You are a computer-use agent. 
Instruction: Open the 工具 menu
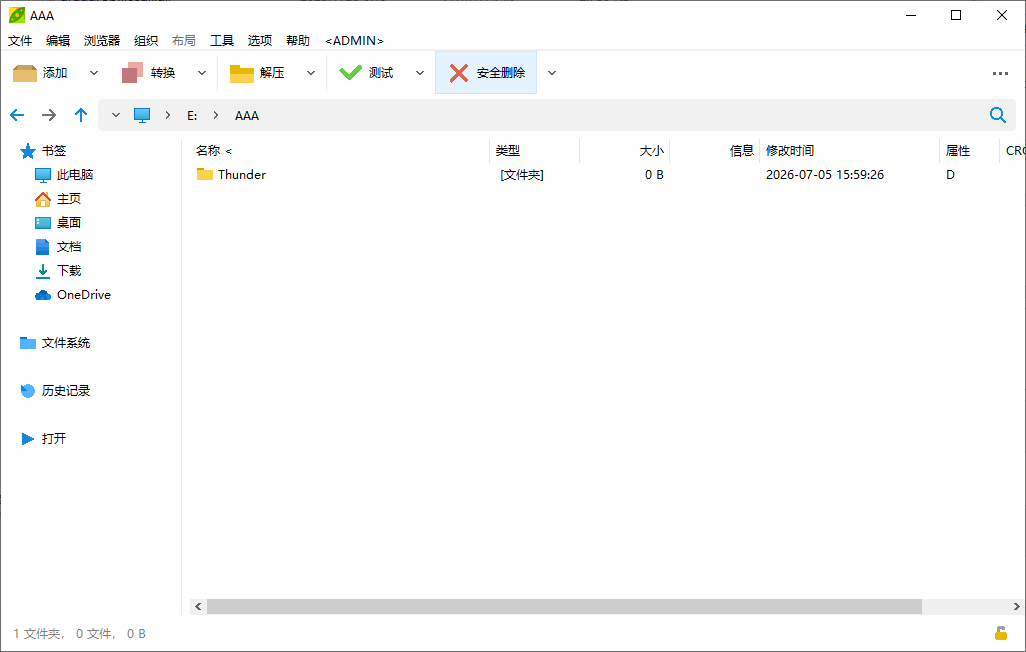(x=222, y=41)
